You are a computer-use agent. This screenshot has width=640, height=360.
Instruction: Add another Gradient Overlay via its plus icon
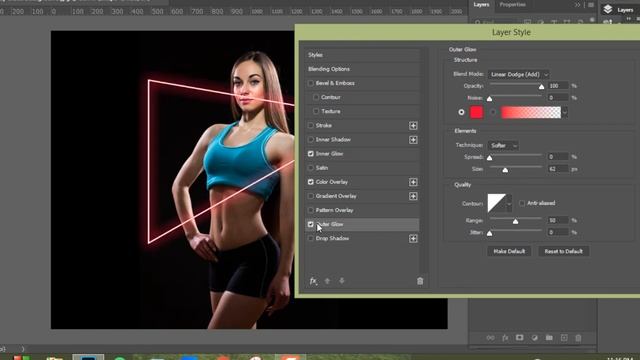[413, 196]
